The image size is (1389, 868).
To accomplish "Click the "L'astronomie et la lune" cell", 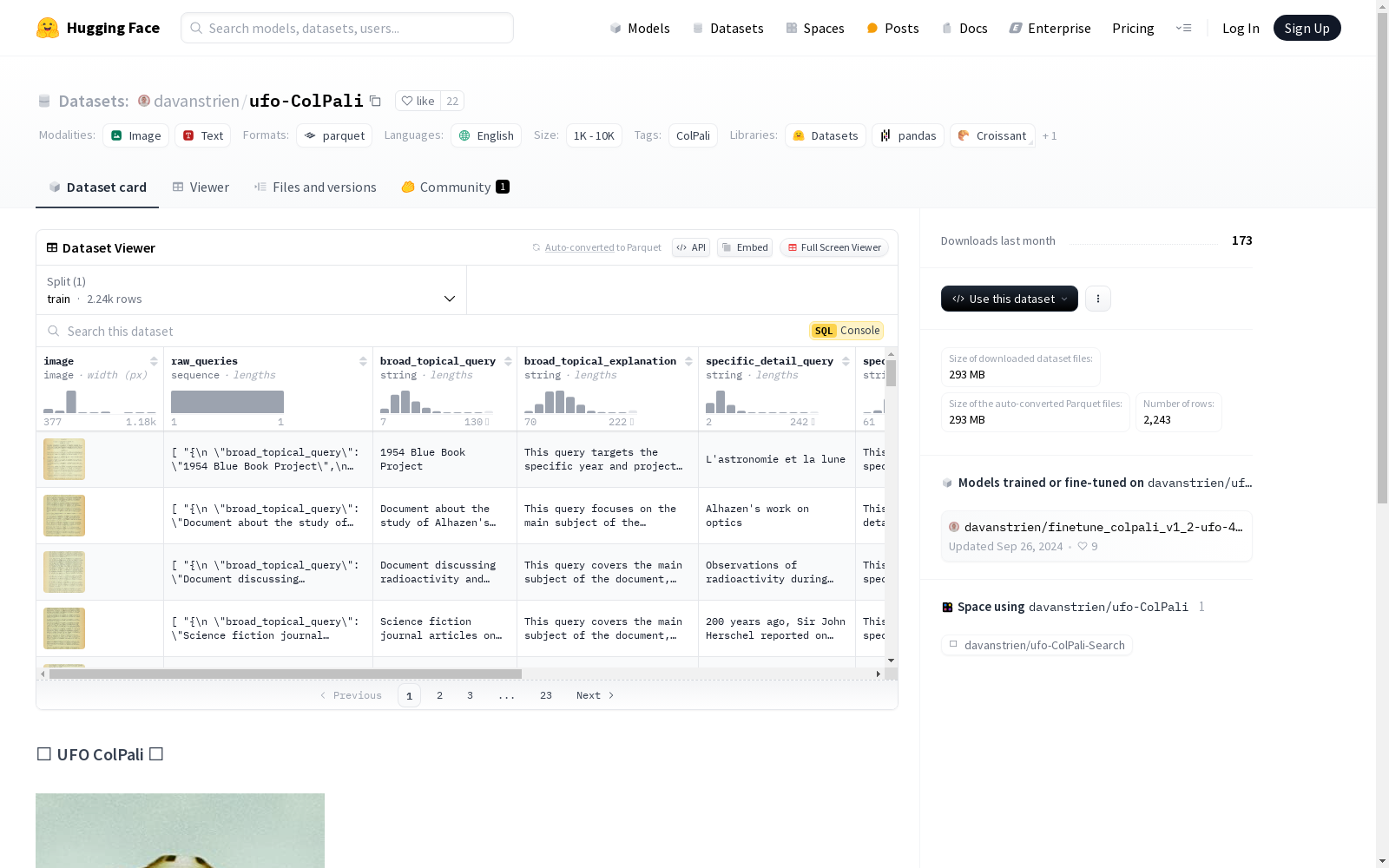I will tap(776, 459).
